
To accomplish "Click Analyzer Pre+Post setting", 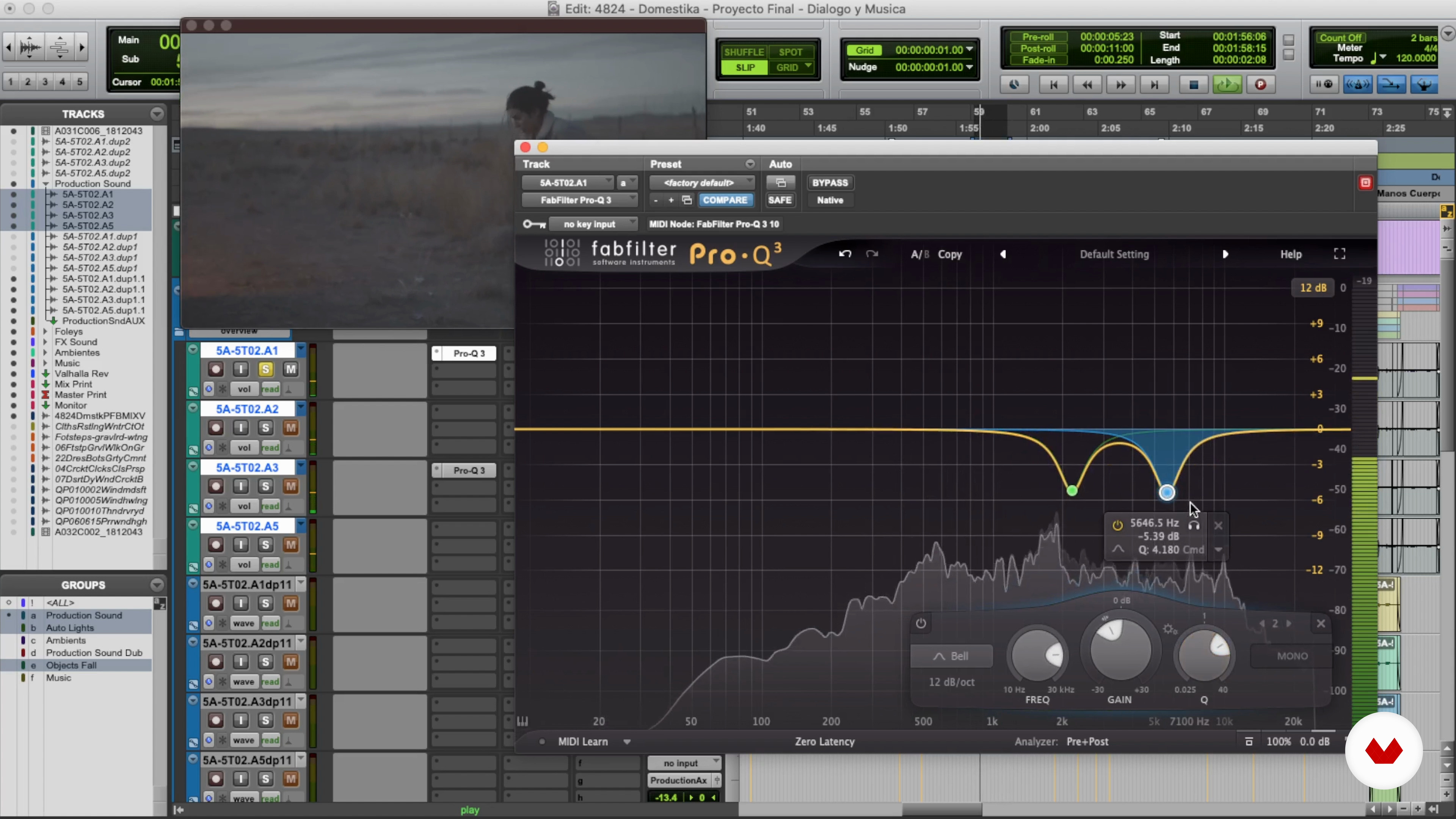I will tap(1087, 742).
